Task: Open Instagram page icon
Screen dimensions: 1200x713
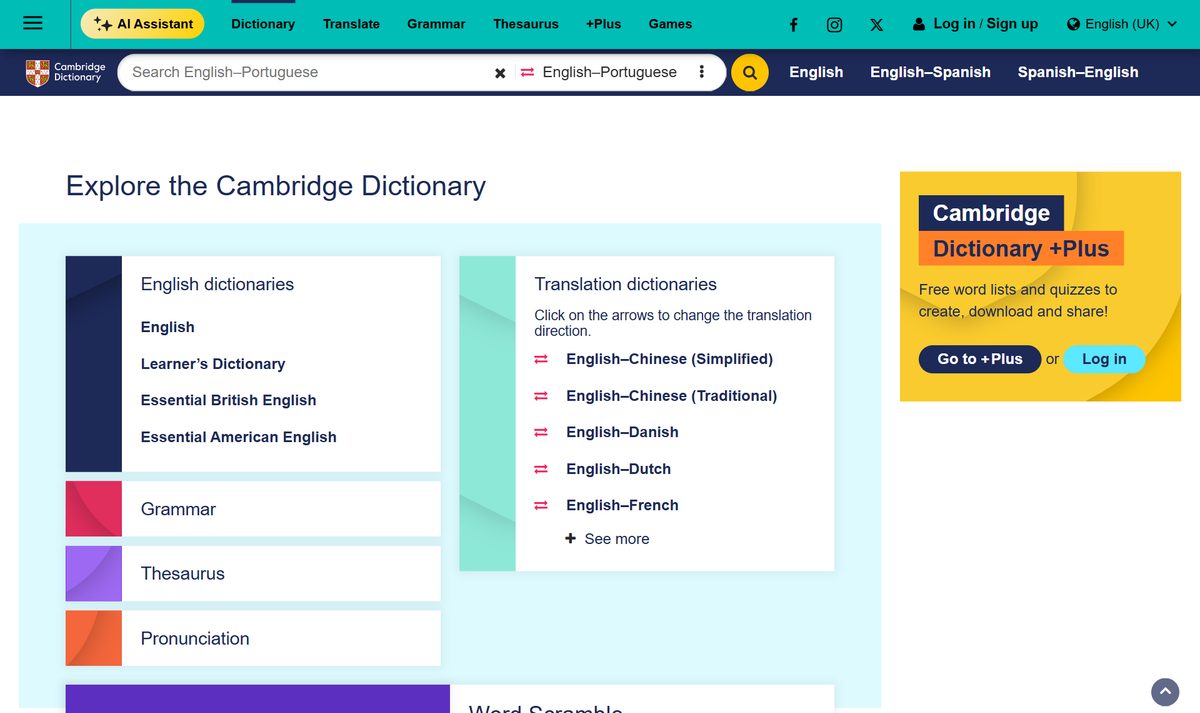Action: (x=835, y=24)
